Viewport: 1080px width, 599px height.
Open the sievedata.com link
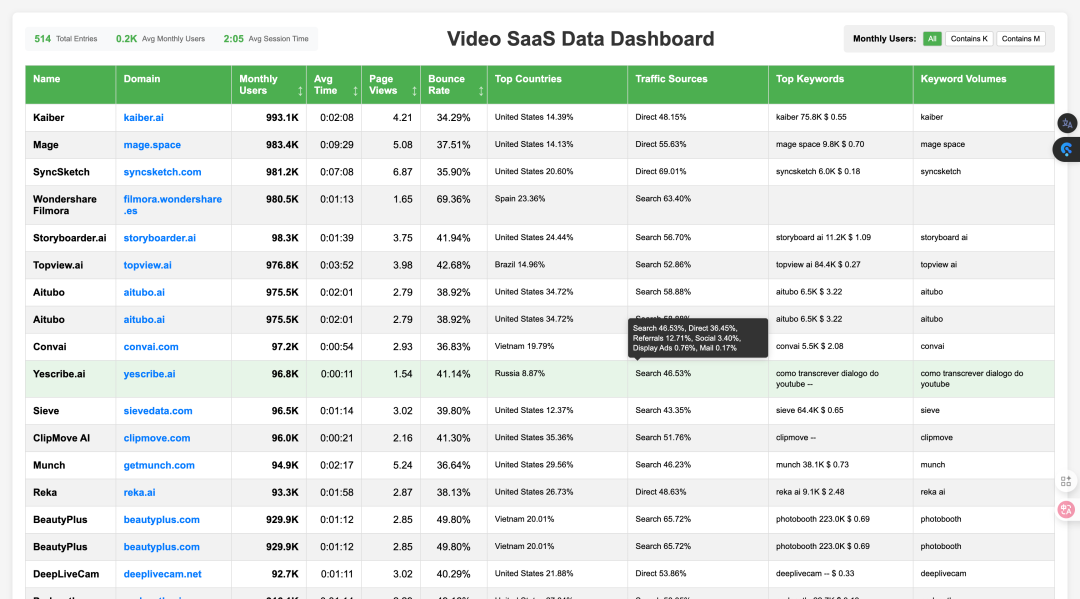158,411
